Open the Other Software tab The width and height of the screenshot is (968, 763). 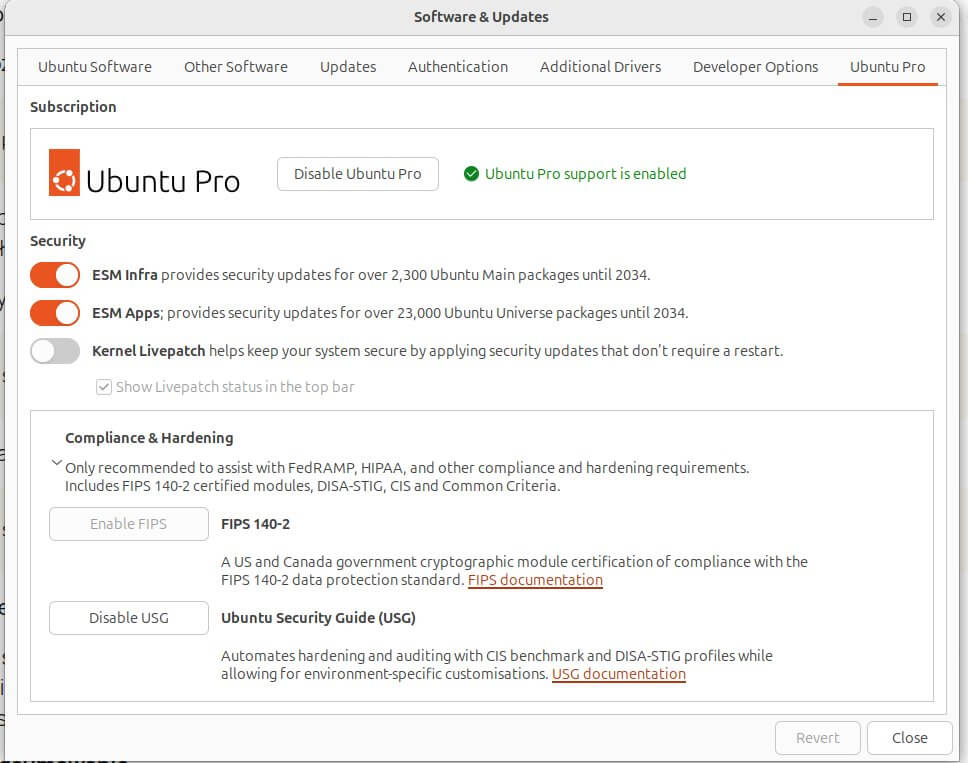click(x=236, y=67)
